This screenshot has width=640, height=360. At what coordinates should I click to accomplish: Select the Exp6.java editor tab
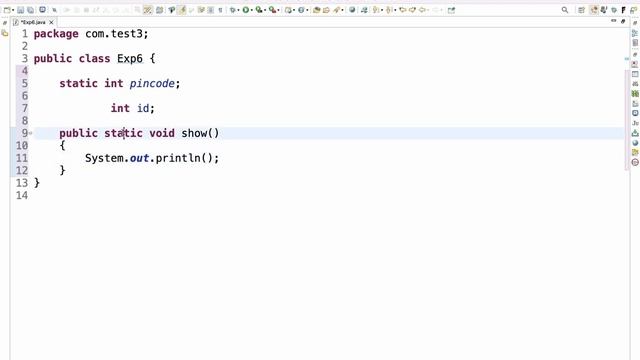33,22
